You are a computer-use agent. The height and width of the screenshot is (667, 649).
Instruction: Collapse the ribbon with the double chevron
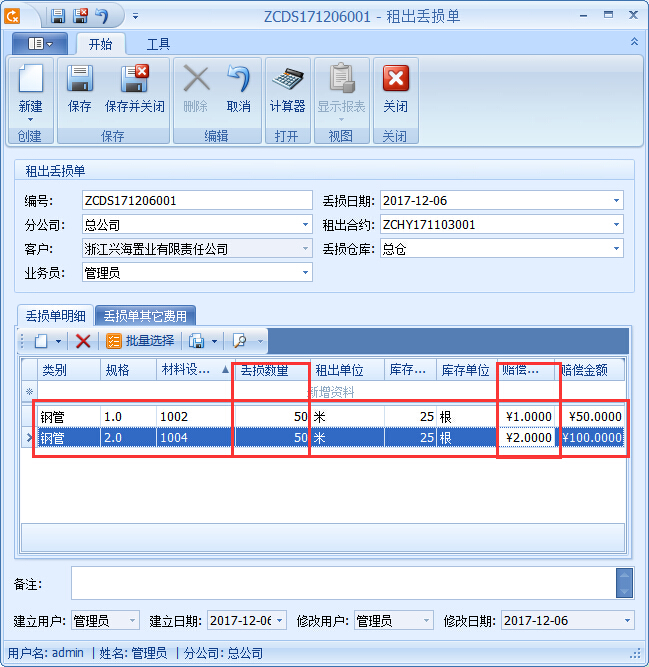pyautogui.click(x=634, y=41)
